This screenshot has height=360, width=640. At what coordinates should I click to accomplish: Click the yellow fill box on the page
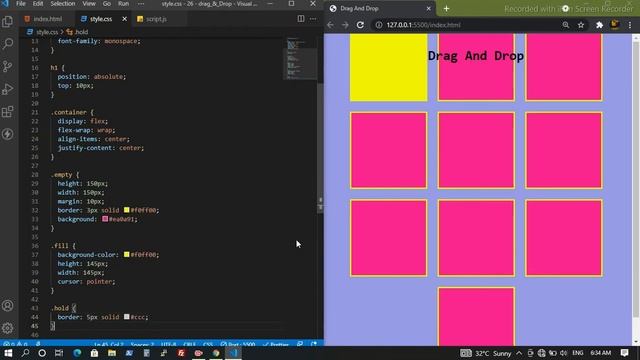click(x=389, y=67)
